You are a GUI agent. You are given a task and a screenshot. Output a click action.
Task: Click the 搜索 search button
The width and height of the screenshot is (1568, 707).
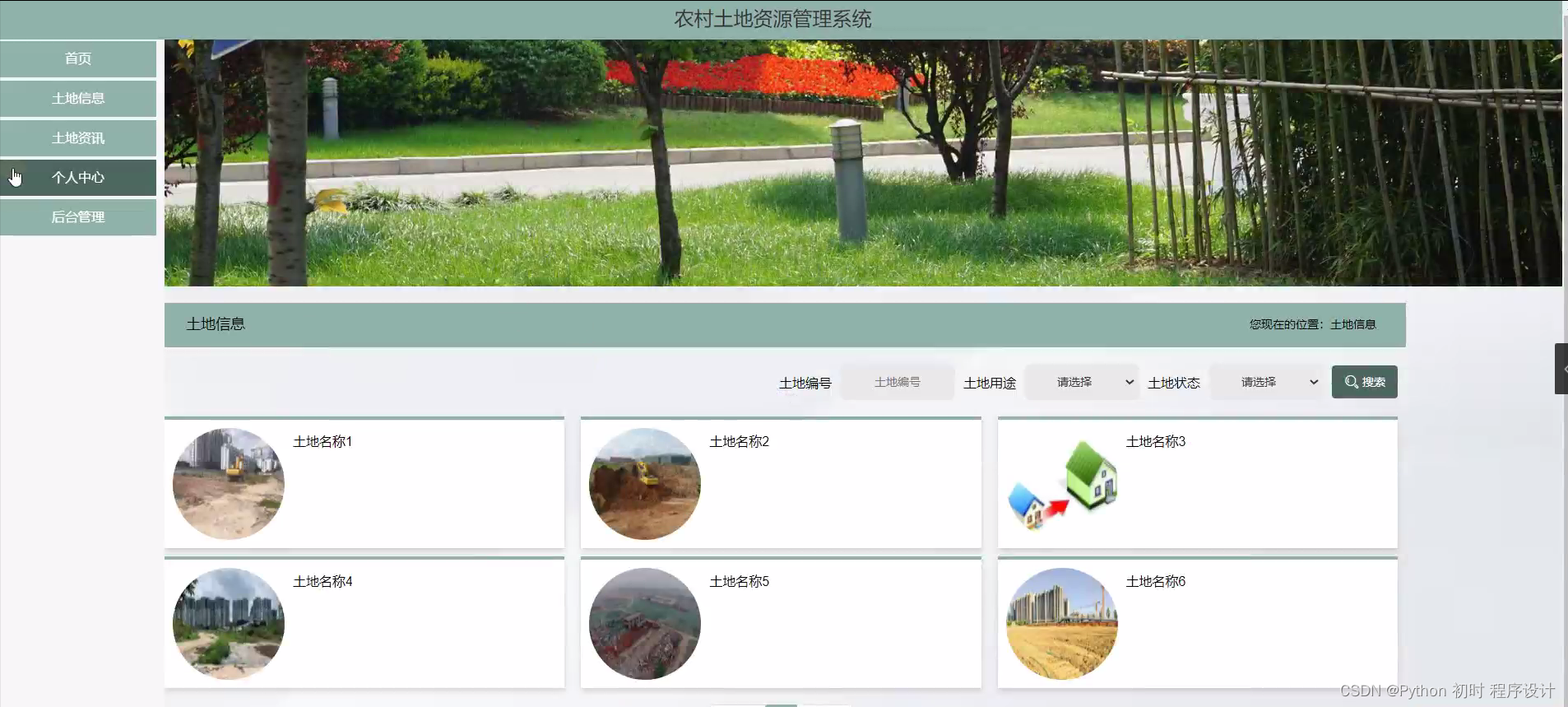click(x=1364, y=382)
